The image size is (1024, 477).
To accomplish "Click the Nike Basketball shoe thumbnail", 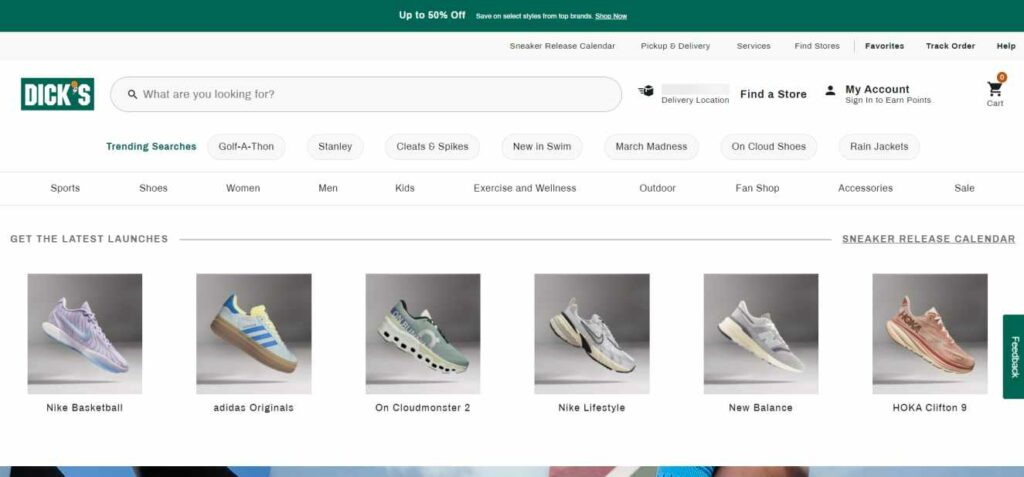I will pyautogui.click(x=85, y=333).
